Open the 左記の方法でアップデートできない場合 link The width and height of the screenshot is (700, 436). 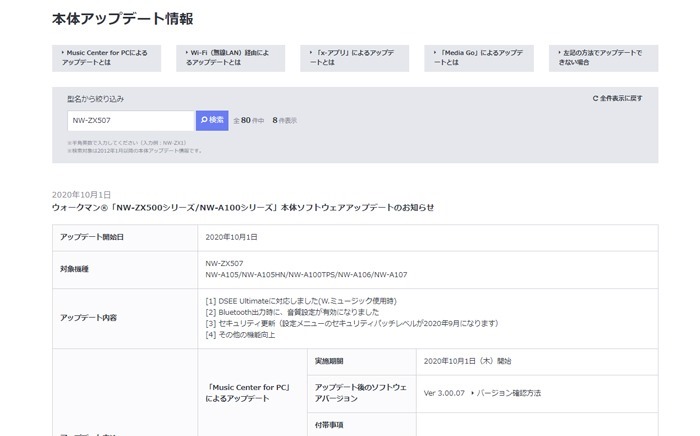point(603,58)
